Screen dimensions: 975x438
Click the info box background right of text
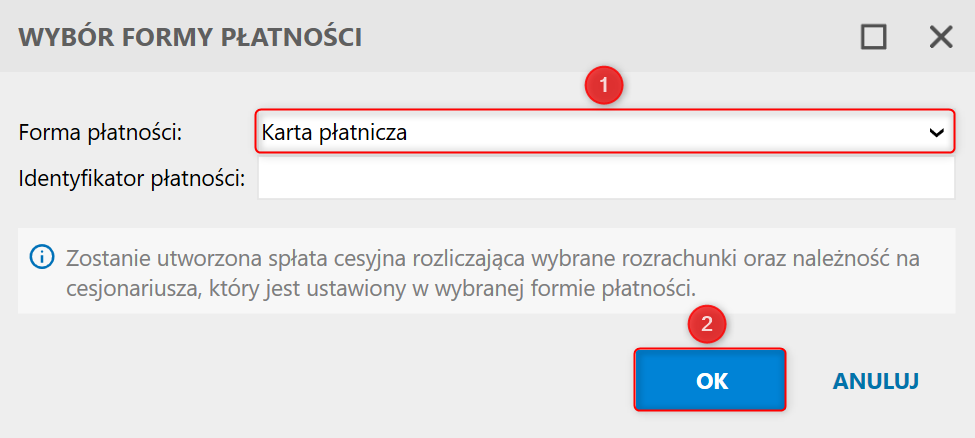850,290
